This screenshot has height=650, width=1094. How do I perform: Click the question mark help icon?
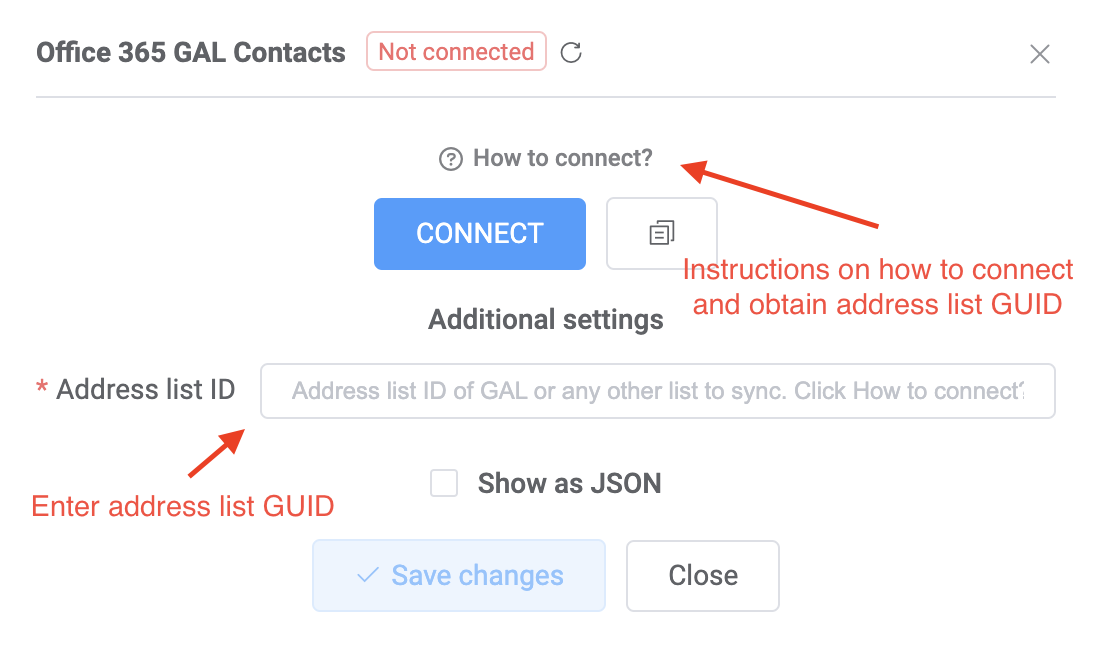[x=451, y=158]
